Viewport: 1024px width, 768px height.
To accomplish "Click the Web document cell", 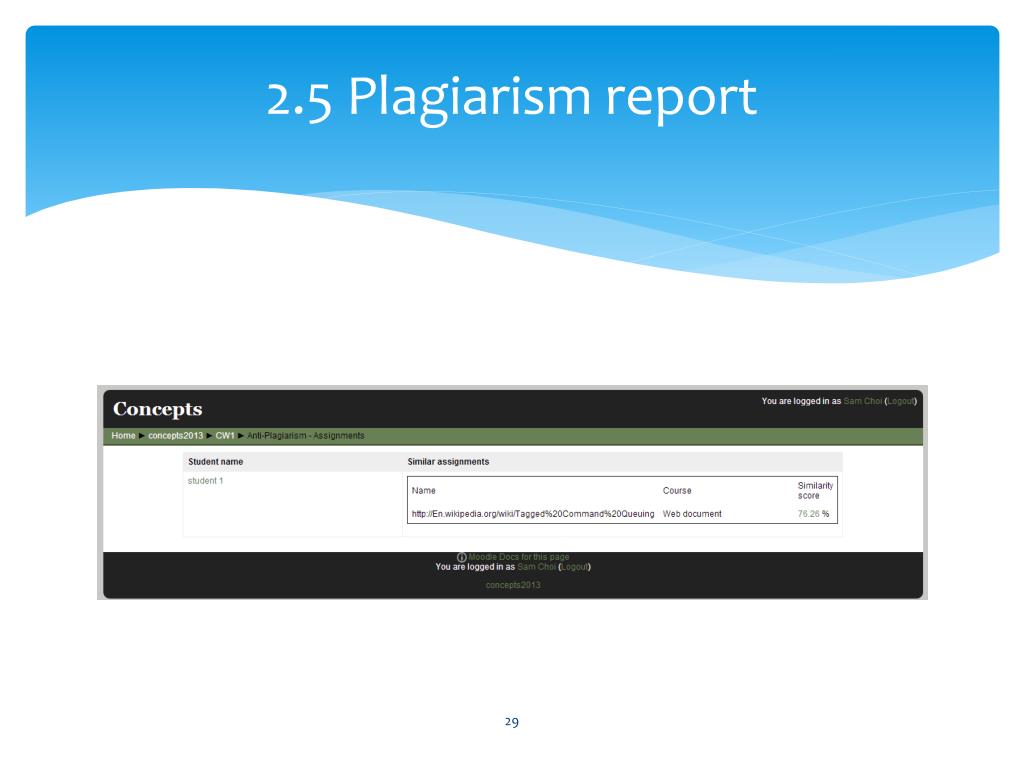I will click(692, 514).
